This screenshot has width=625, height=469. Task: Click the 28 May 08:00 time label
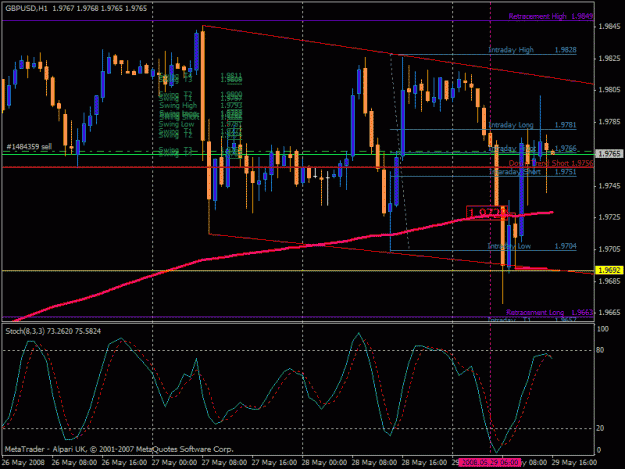click(374, 462)
